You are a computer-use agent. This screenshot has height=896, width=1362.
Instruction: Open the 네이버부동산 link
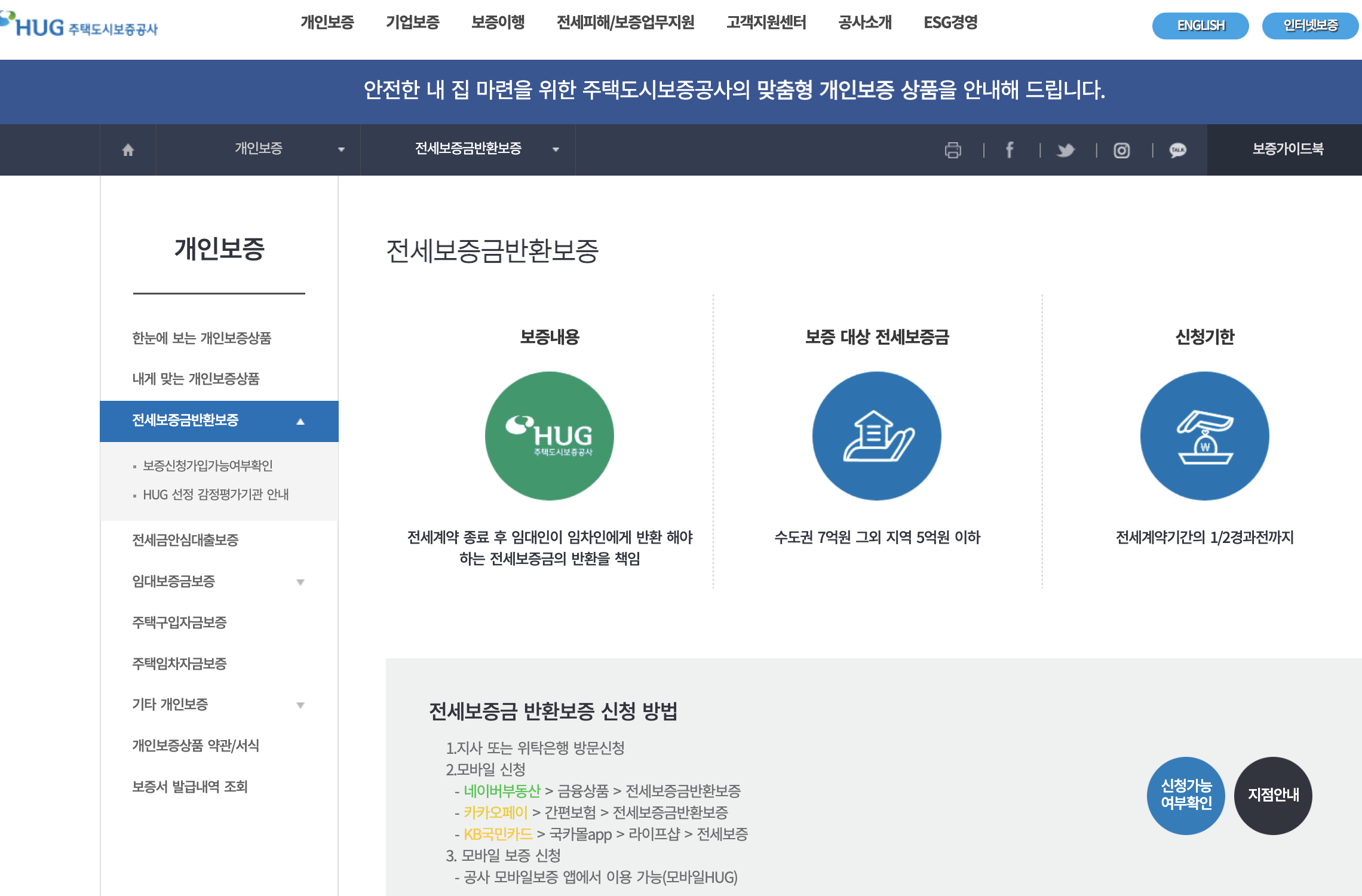(x=502, y=791)
